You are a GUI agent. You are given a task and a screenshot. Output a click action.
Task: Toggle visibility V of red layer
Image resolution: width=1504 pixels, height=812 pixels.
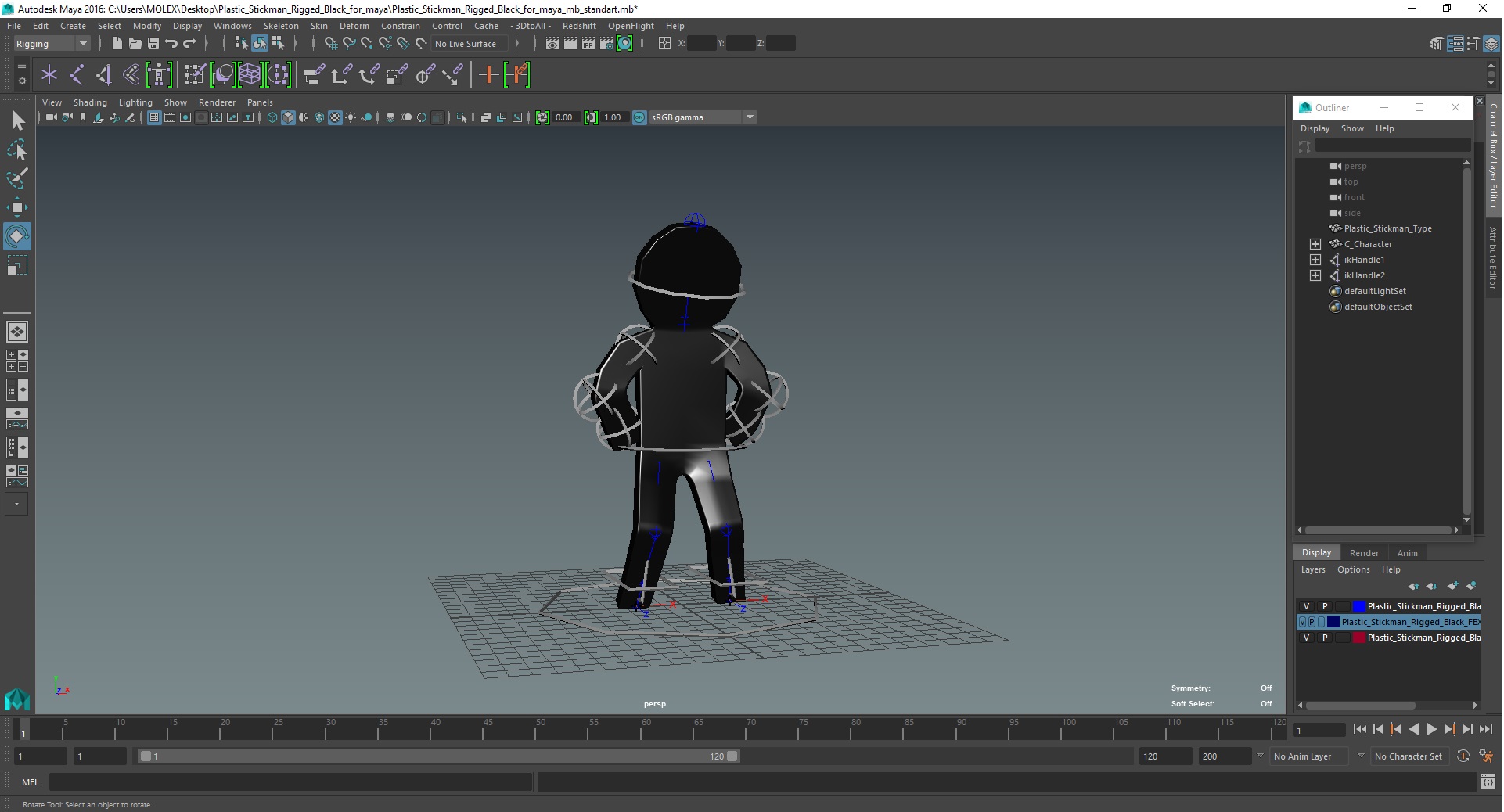click(x=1306, y=638)
